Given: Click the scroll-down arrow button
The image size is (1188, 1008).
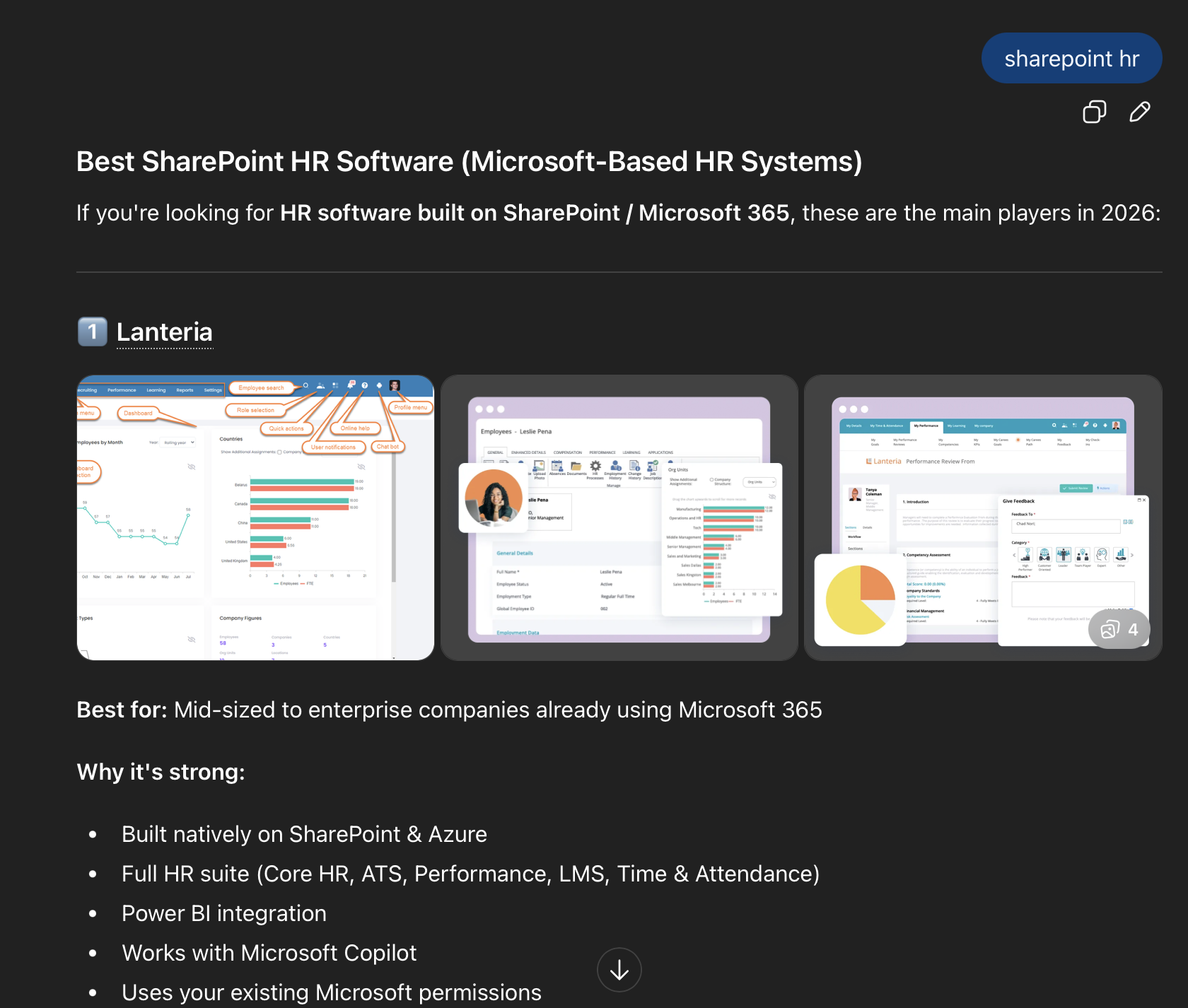Looking at the screenshot, I should pos(619,970).
